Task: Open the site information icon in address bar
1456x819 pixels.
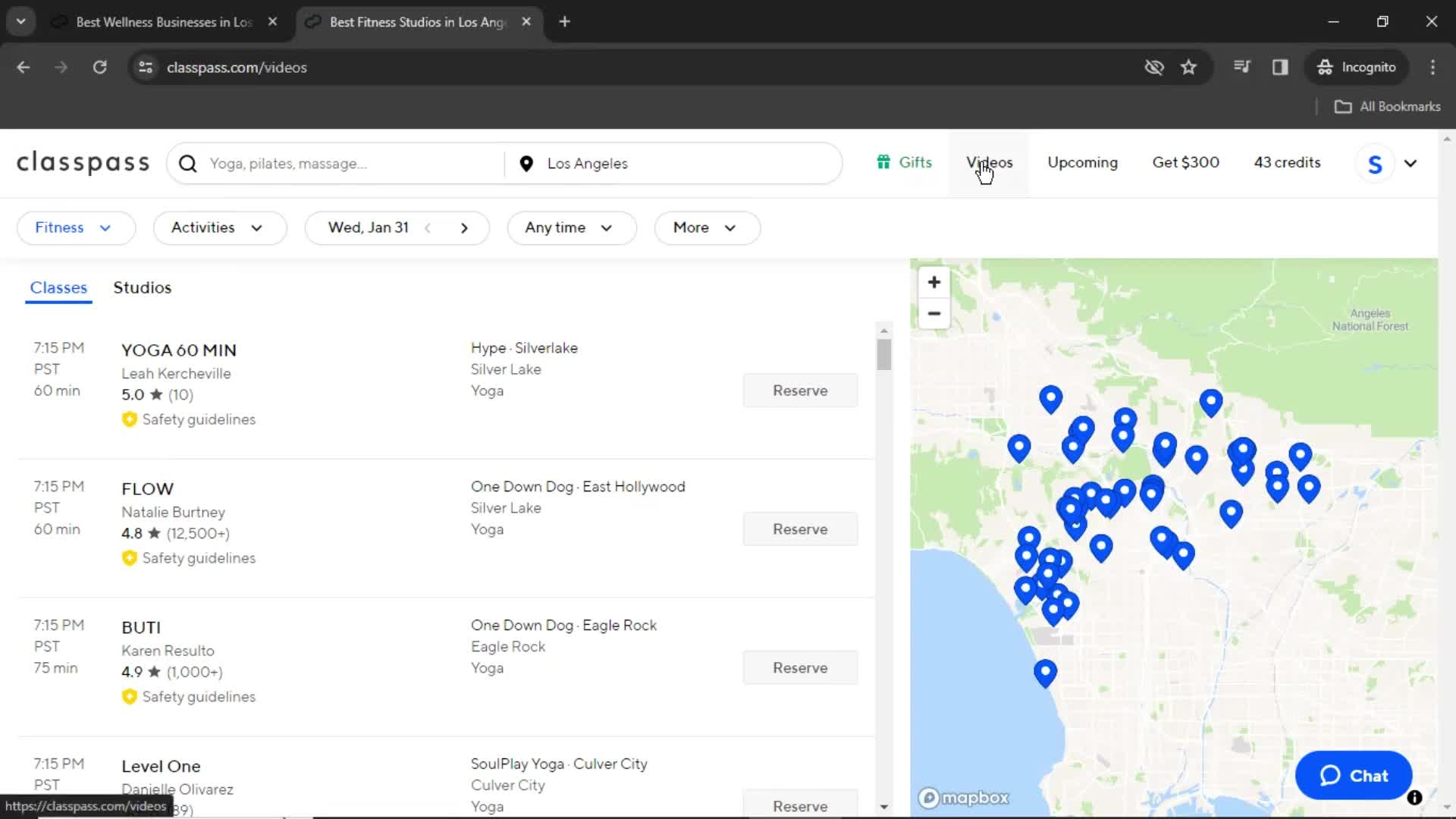Action: tap(146, 67)
